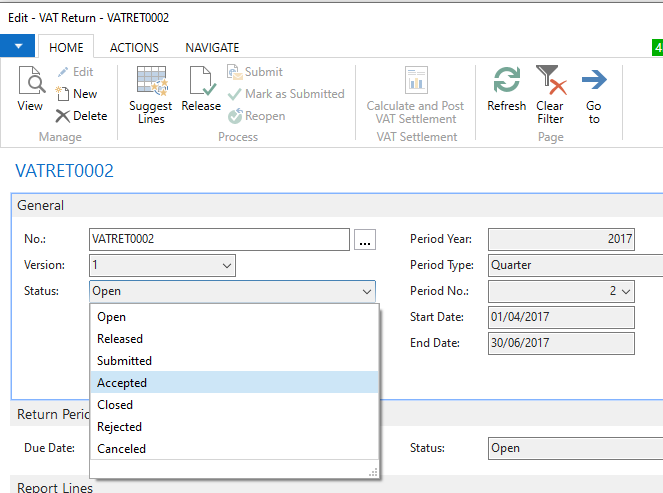Click the ellipsis button beside No. field
This screenshot has width=663, height=493.
point(364,240)
